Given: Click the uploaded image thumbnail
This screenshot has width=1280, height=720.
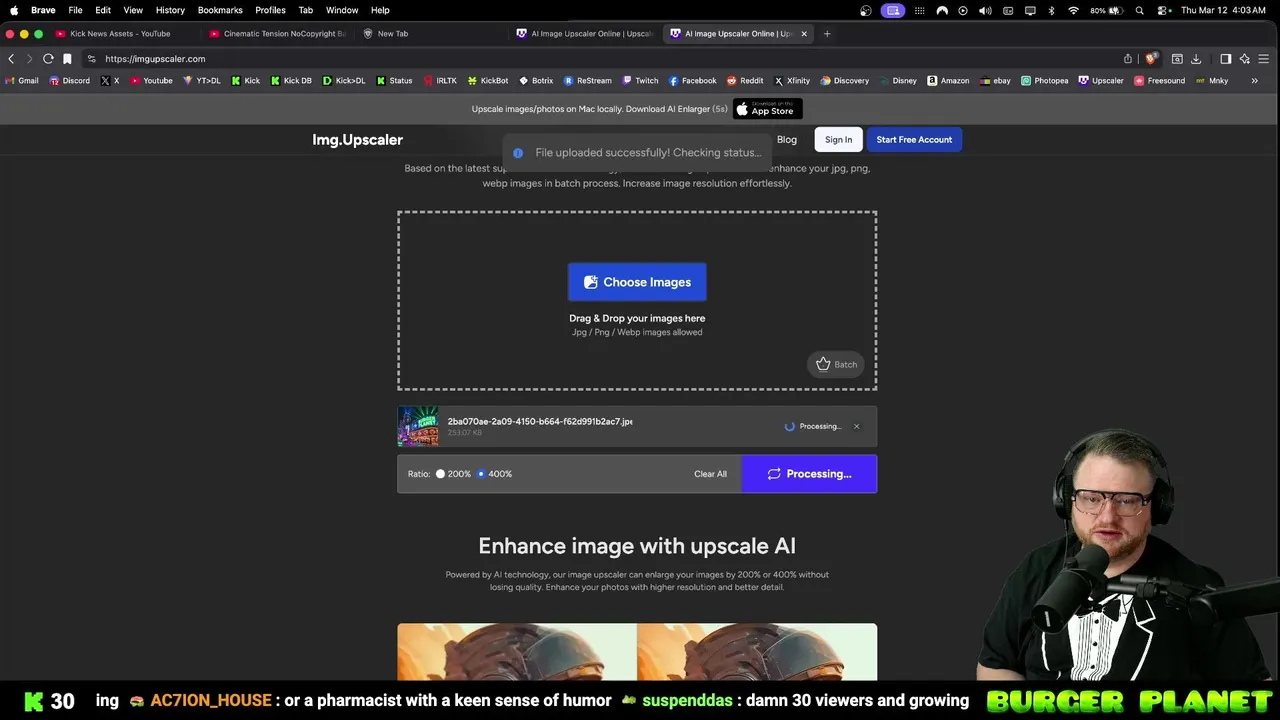Looking at the screenshot, I should coord(418,426).
